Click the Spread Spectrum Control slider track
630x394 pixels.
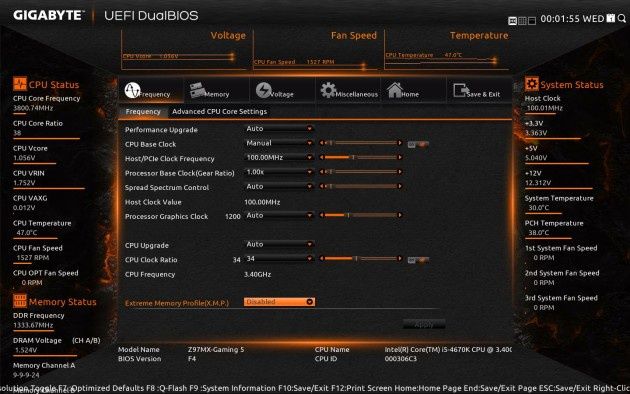[x=360, y=186]
